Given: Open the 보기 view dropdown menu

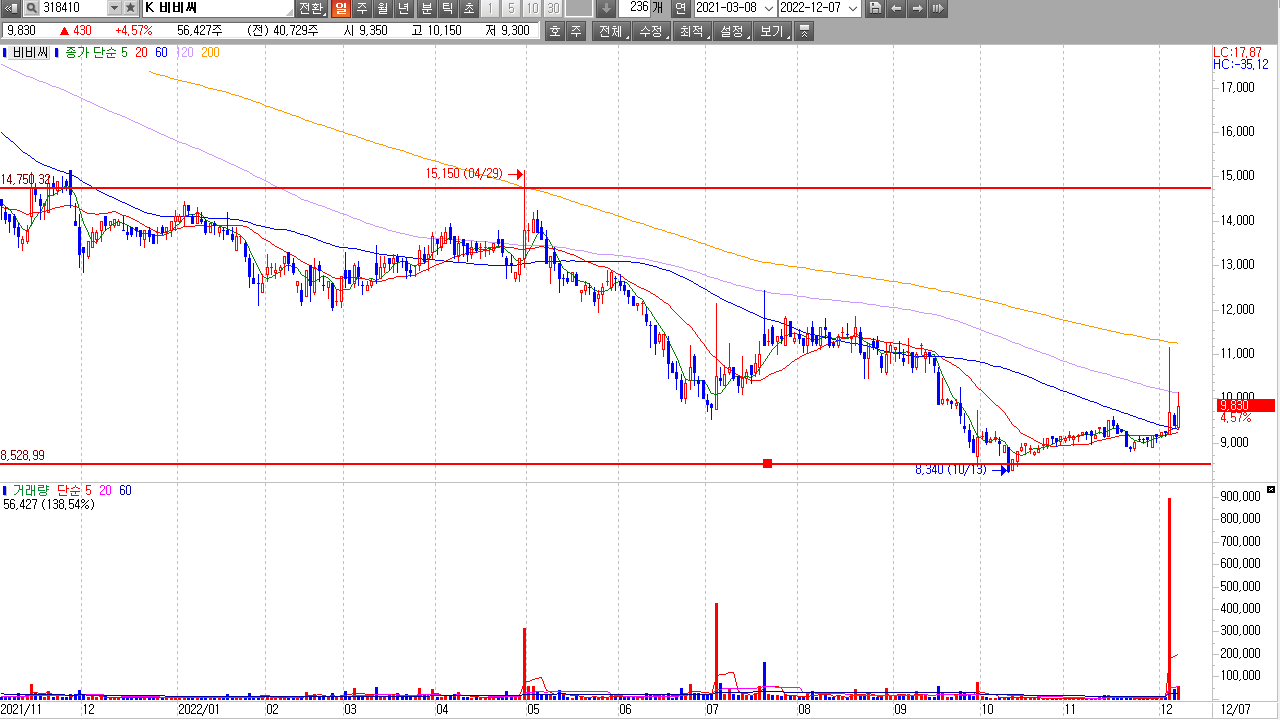Looking at the screenshot, I should [772, 31].
